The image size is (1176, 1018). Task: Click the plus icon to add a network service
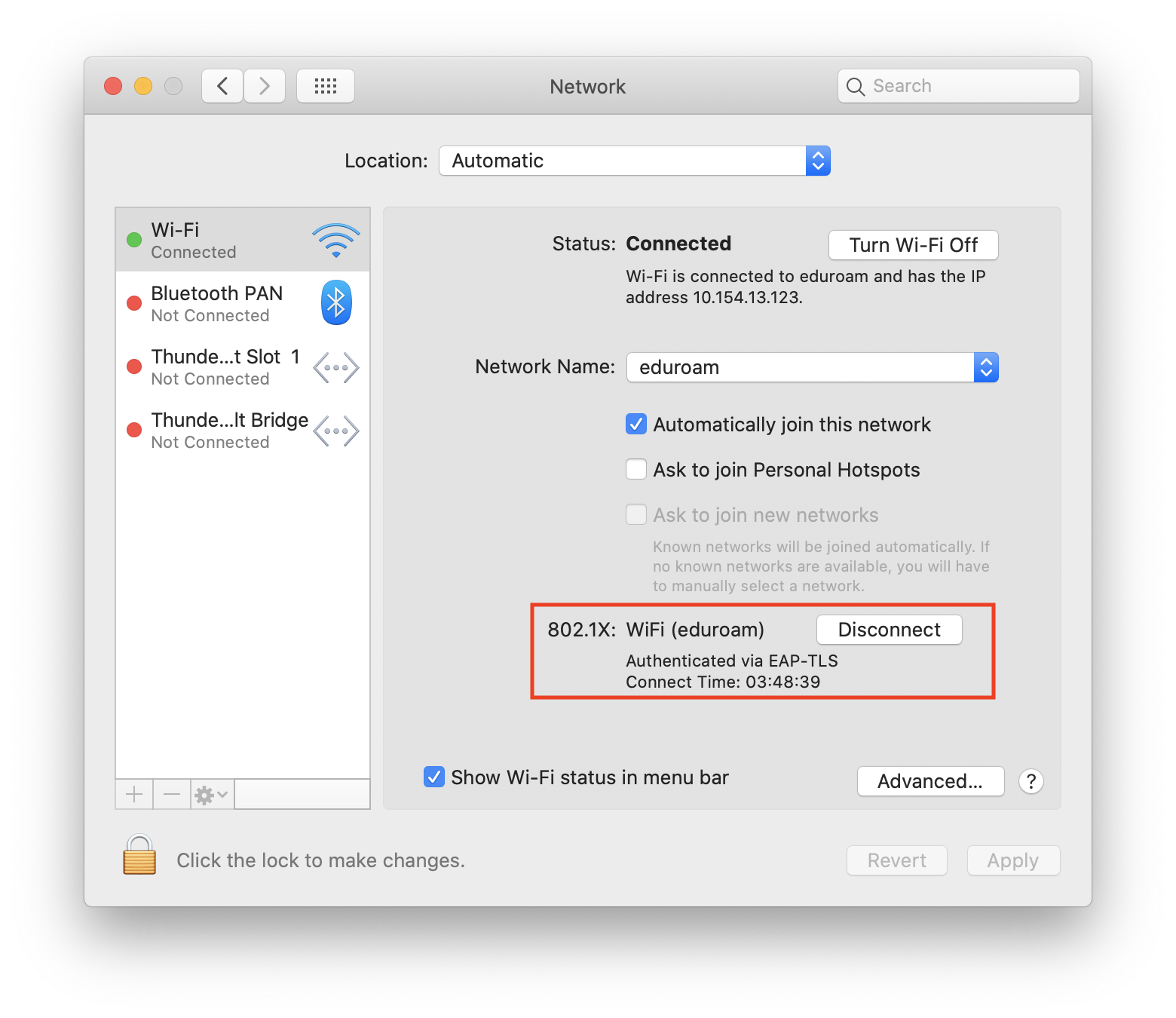(x=134, y=794)
